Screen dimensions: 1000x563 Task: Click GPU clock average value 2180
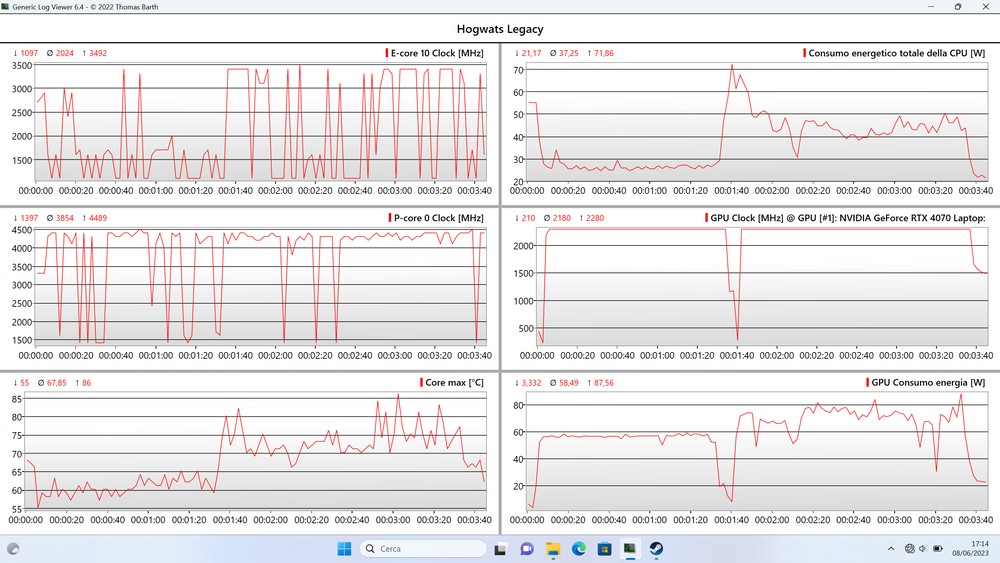pyautogui.click(x=561, y=217)
